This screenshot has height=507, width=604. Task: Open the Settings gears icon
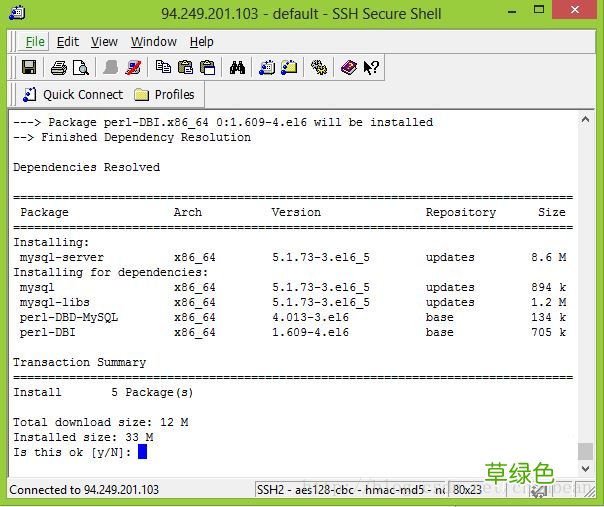coord(319,67)
